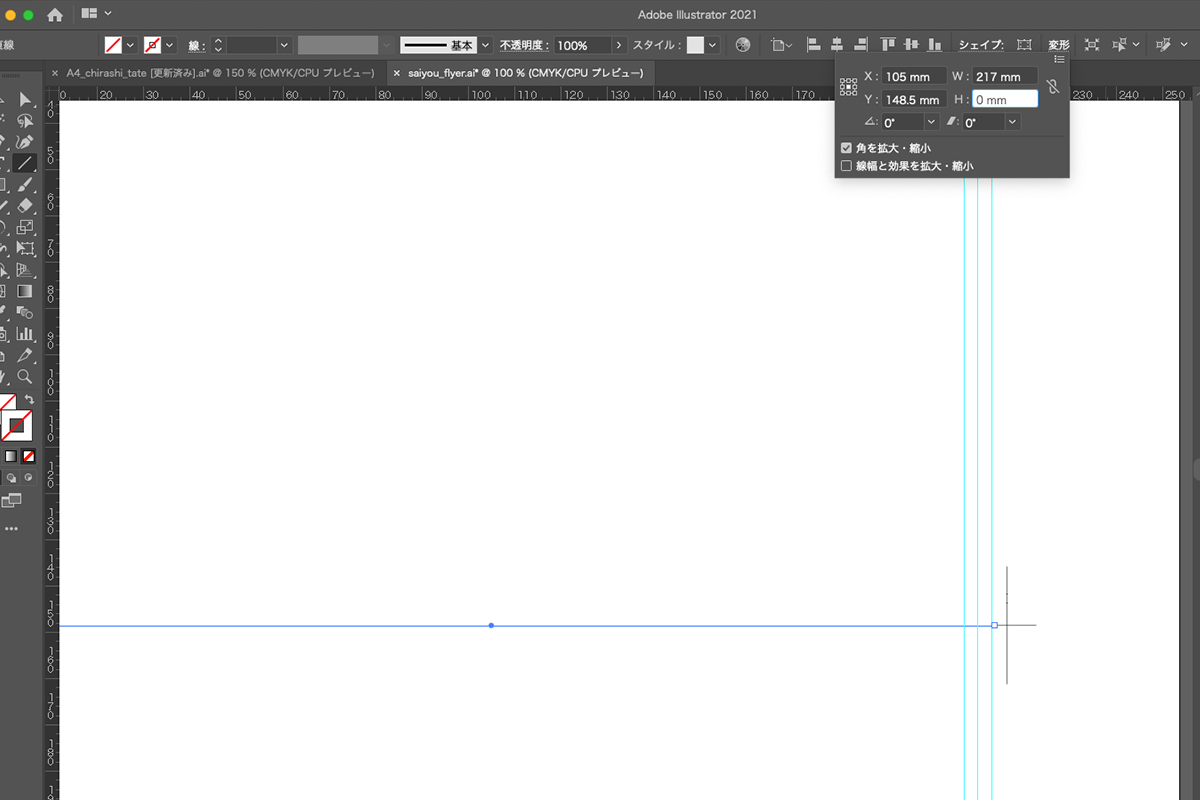Screen dimensions: 1200x800
Task: Click the 不透明度 opacity label link
Action: [524, 45]
